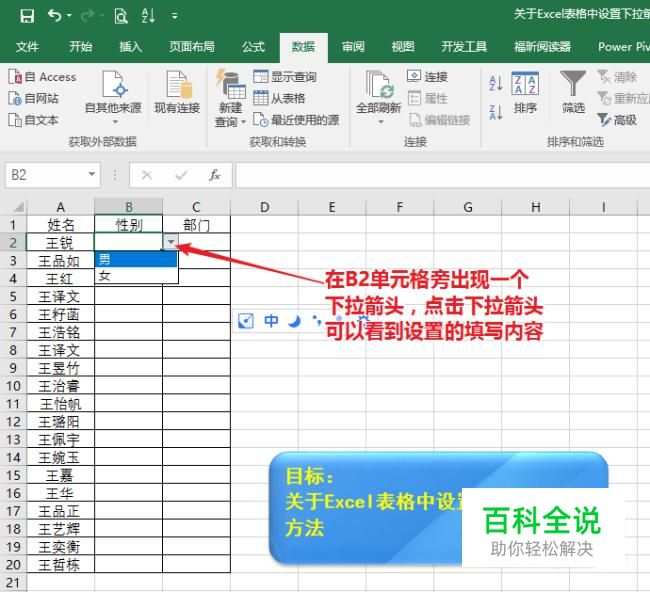Switch to the 插入 ribbon tab
The width and height of the screenshot is (650, 592).
pyautogui.click(x=131, y=46)
